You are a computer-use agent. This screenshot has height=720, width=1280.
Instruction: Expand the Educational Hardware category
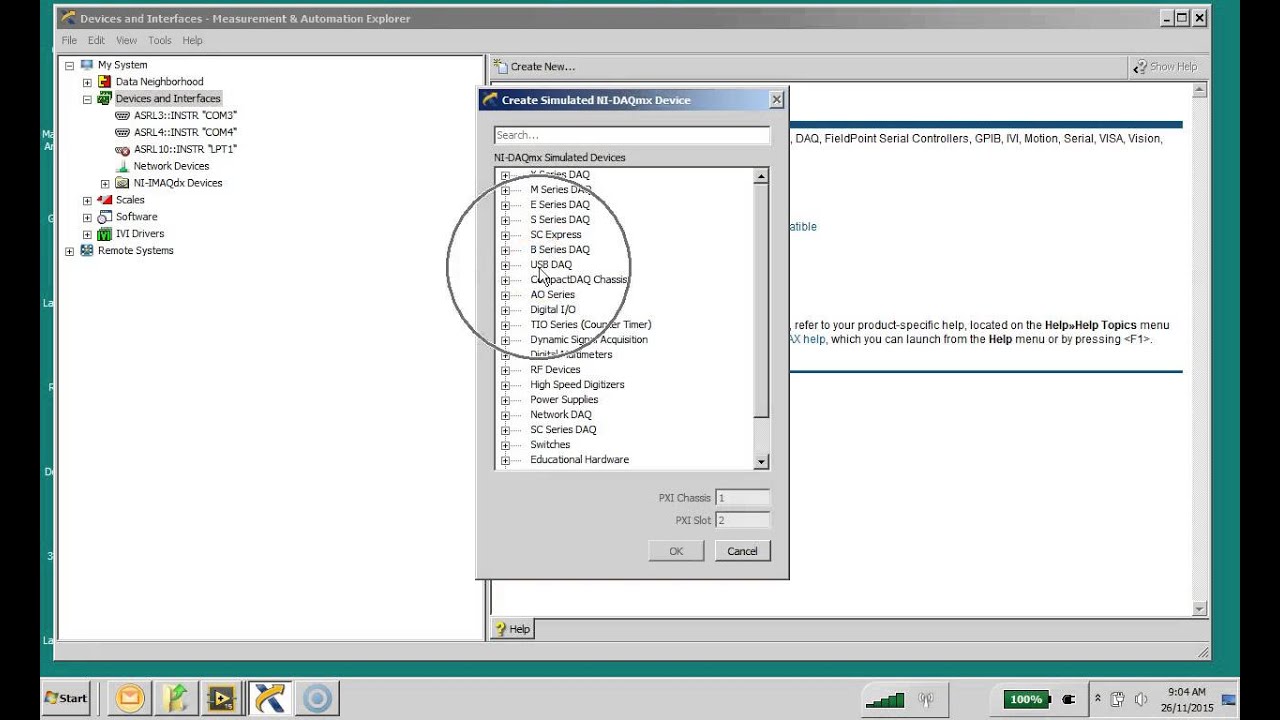(505, 460)
